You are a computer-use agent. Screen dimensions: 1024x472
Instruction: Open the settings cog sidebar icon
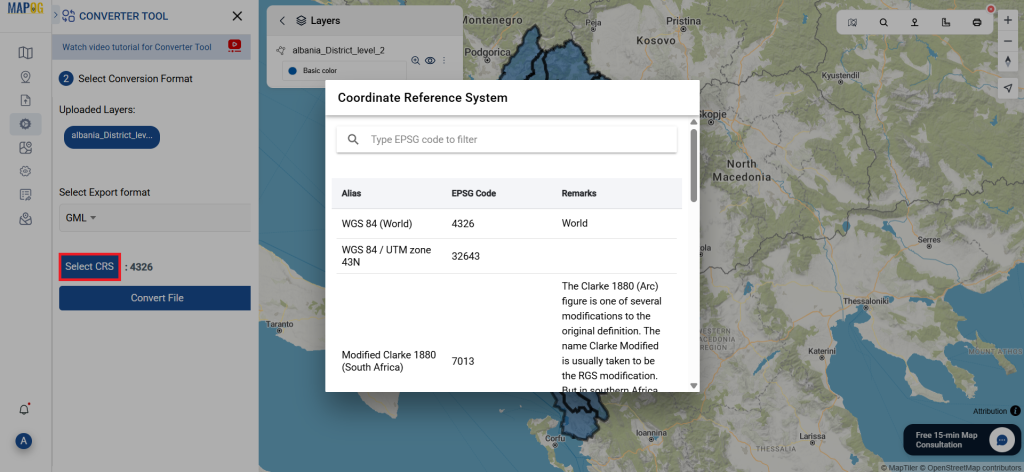click(25, 171)
